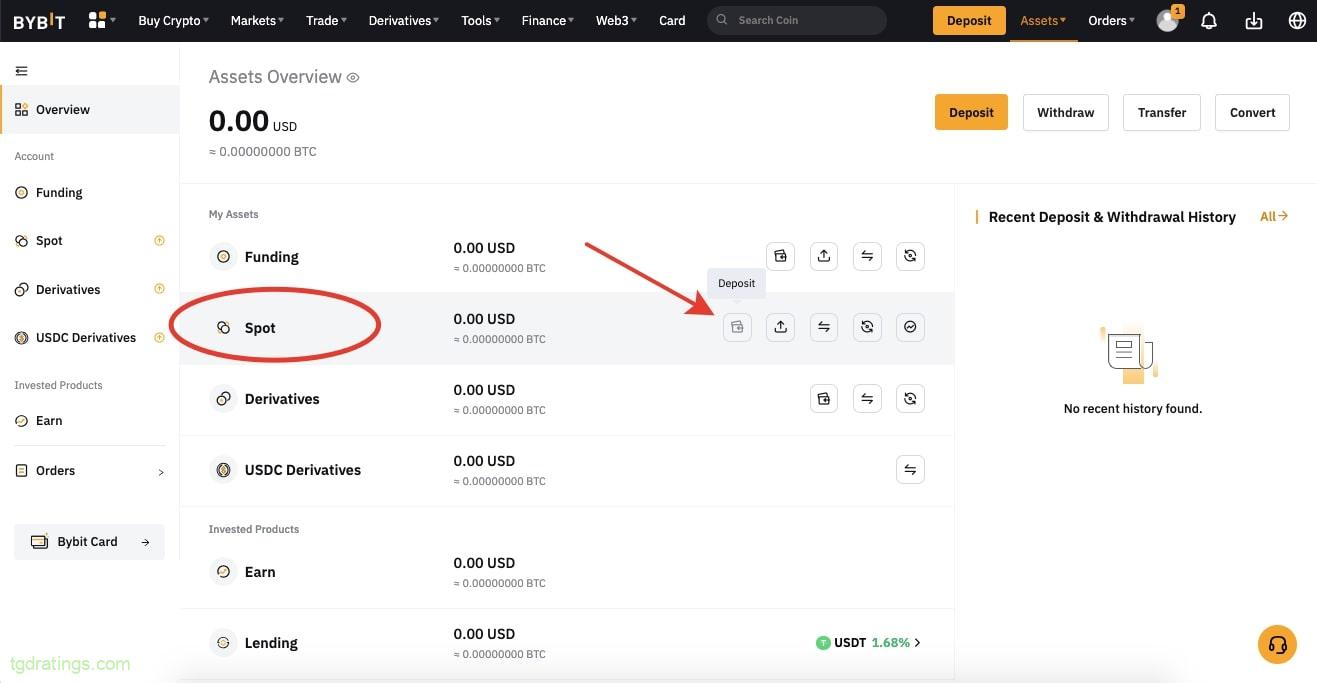
Task: Open the support headset chat button
Action: coord(1277,644)
